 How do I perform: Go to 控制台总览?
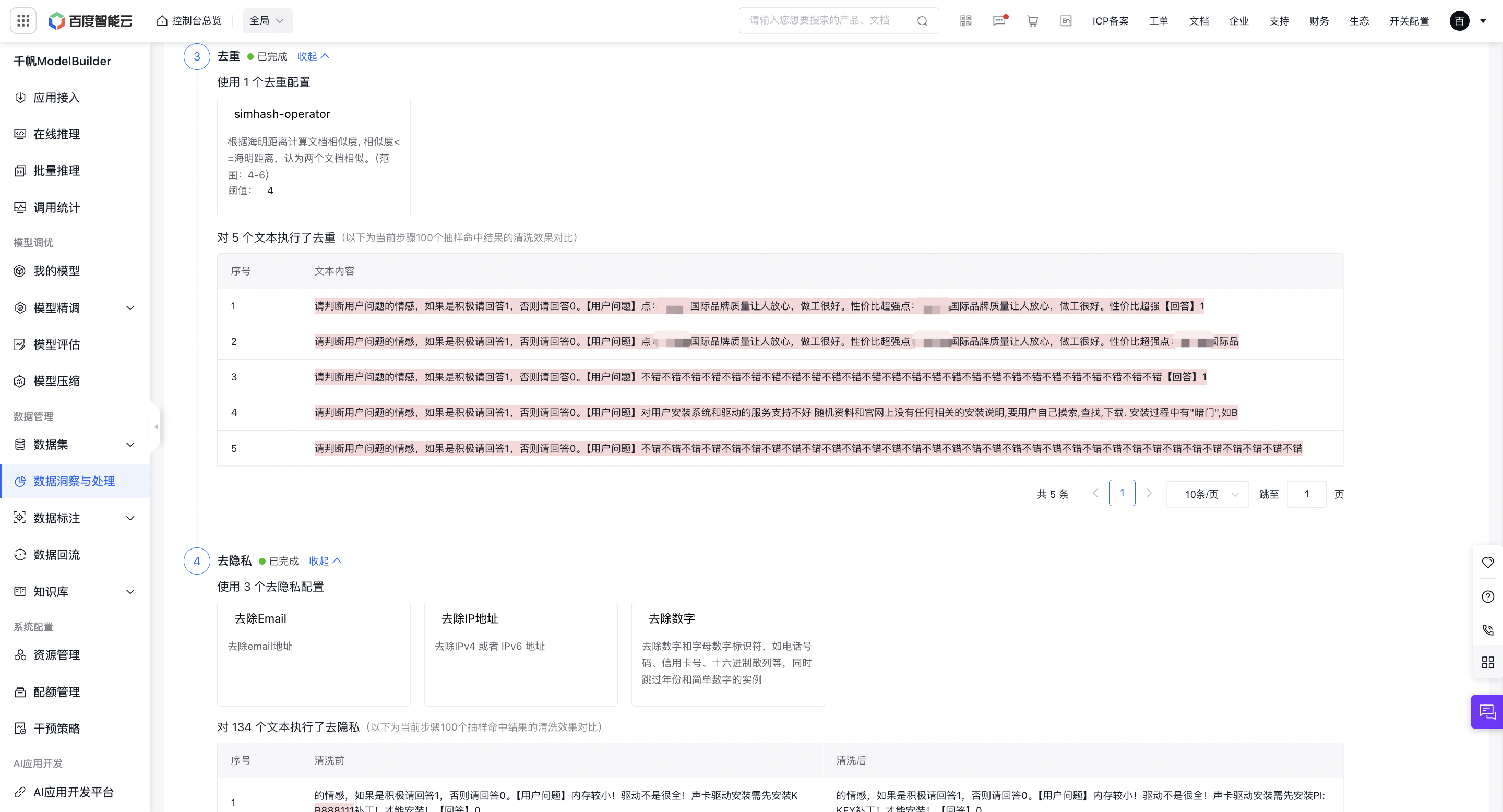point(189,21)
